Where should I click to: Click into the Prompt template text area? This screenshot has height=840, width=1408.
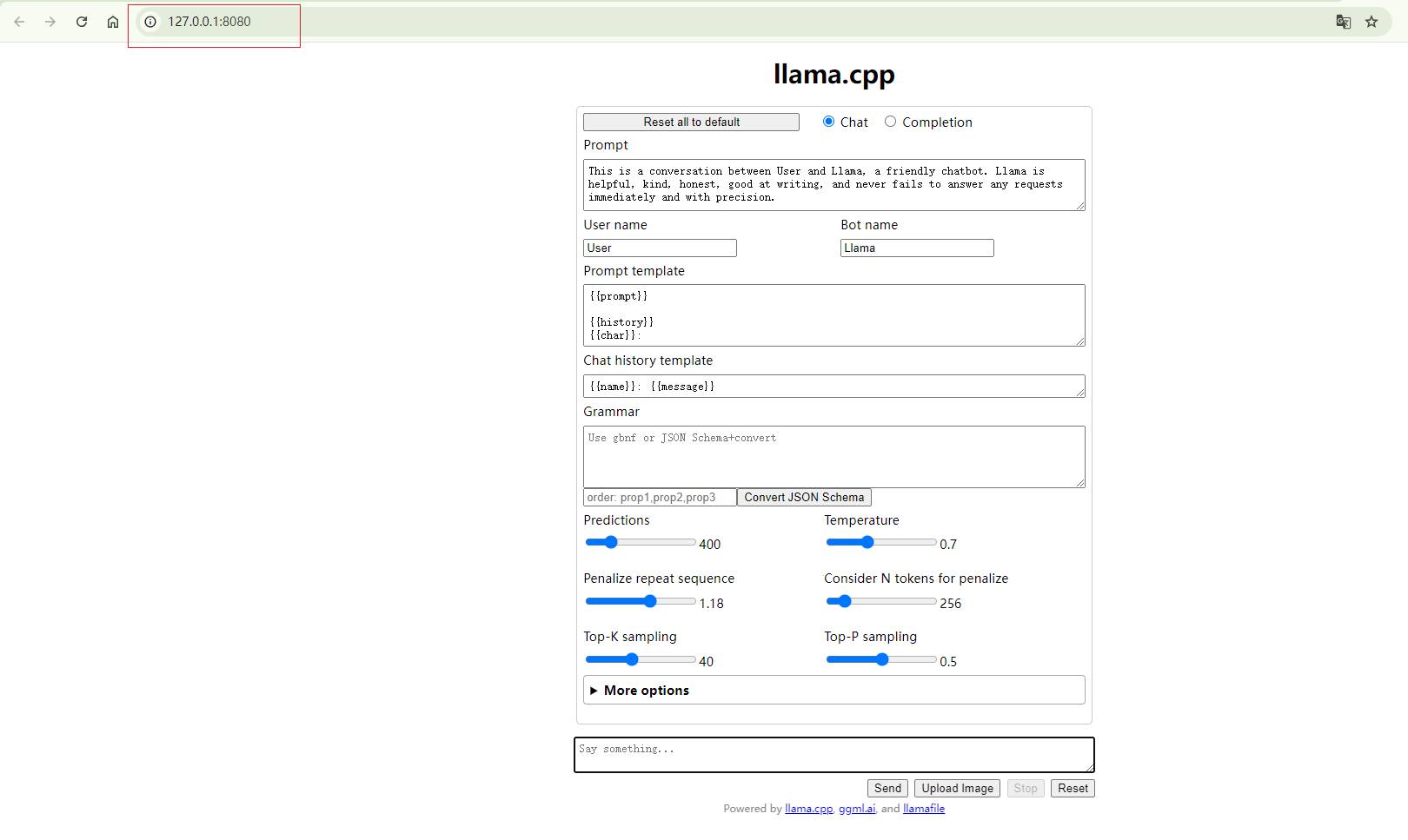tap(834, 315)
